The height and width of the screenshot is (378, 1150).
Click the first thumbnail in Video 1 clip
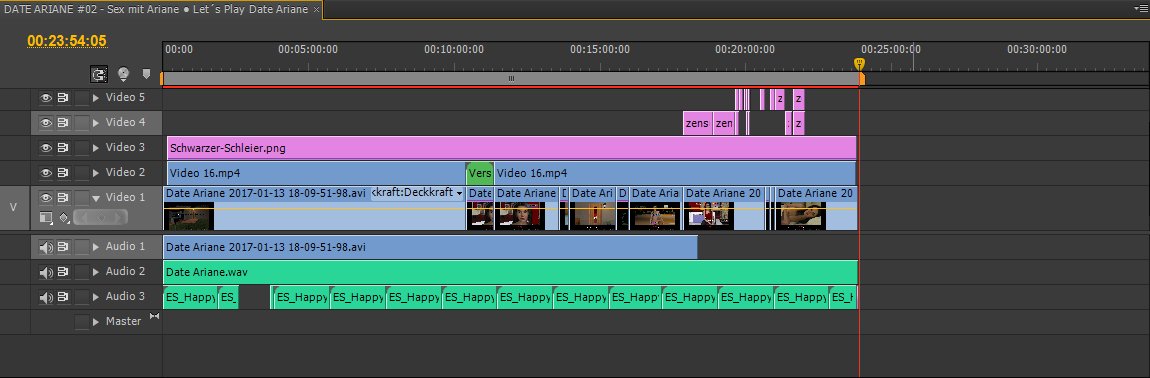pos(188,217)
